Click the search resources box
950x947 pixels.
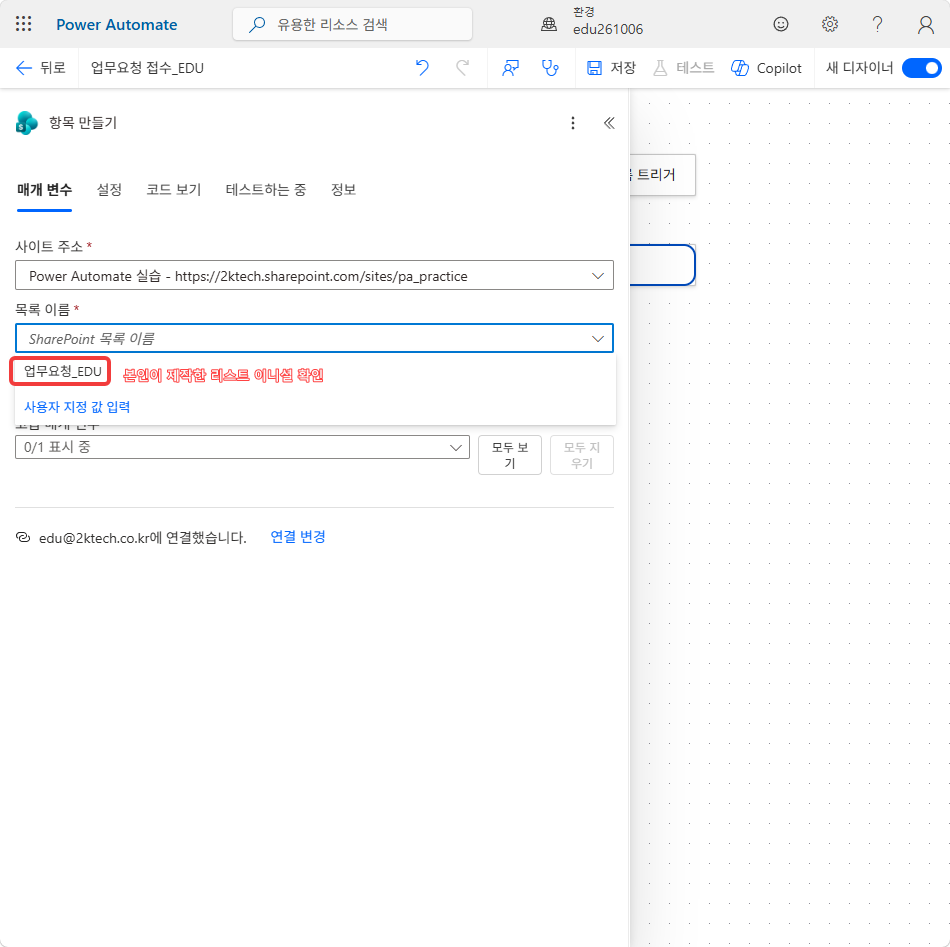click(x=353, y=24)
